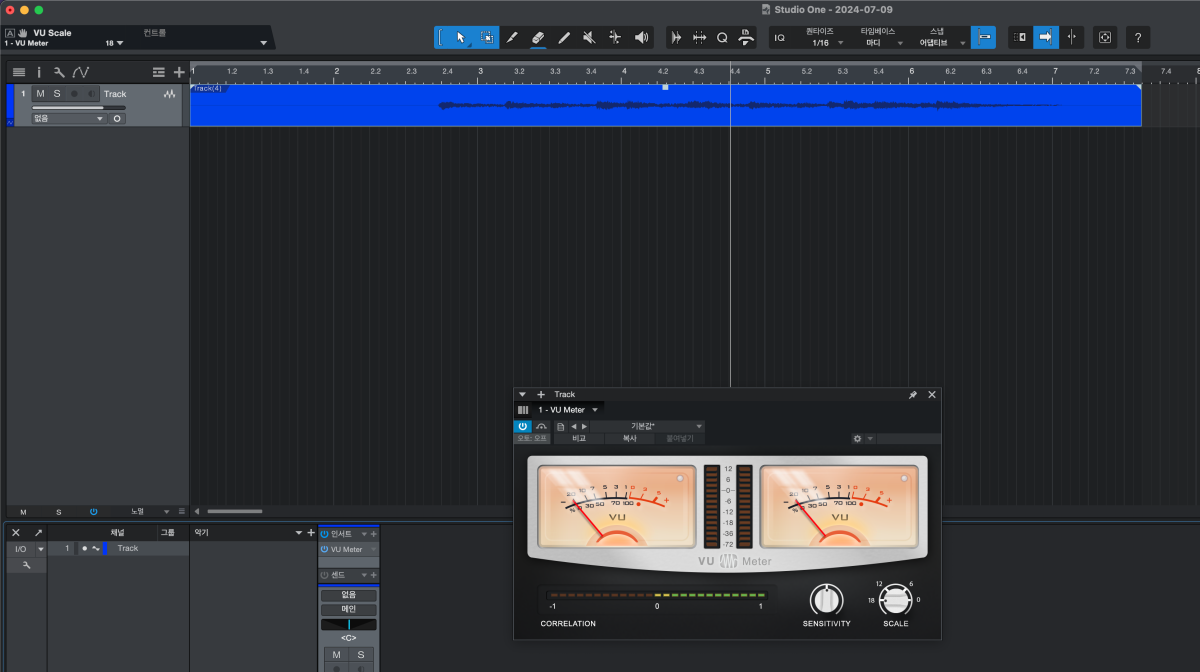The image size is (1200, 672).
Task: Pin the VU Meter plugin window
Action: (x=912, y=395)
